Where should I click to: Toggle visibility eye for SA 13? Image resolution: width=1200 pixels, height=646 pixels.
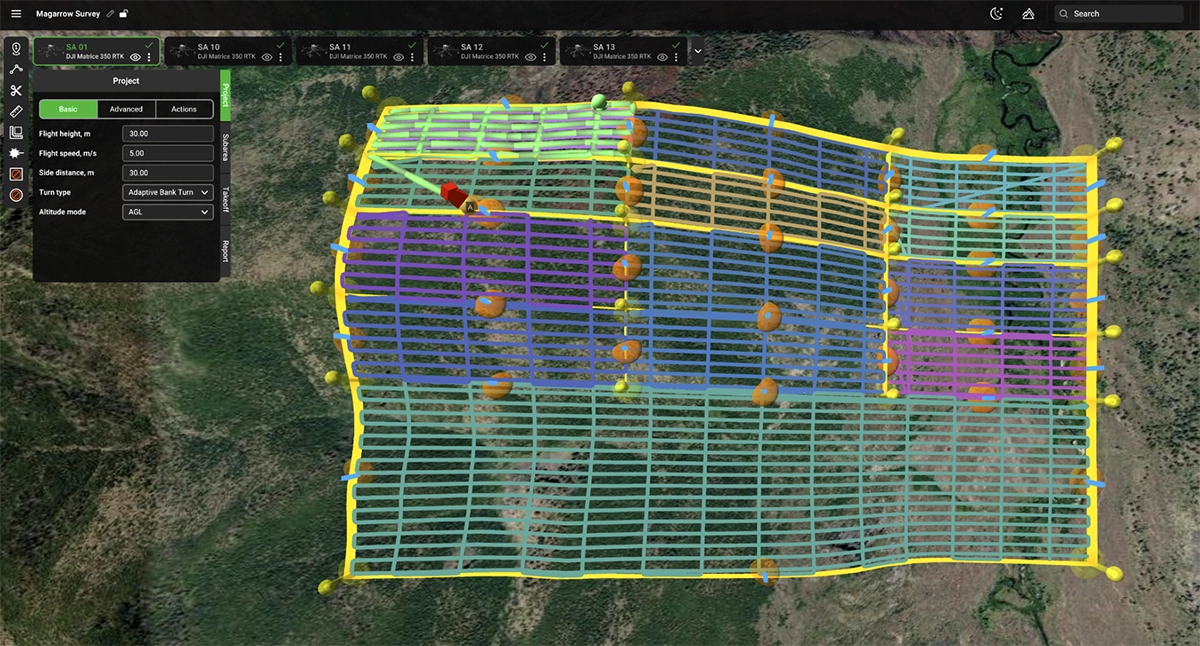(662, 58)
